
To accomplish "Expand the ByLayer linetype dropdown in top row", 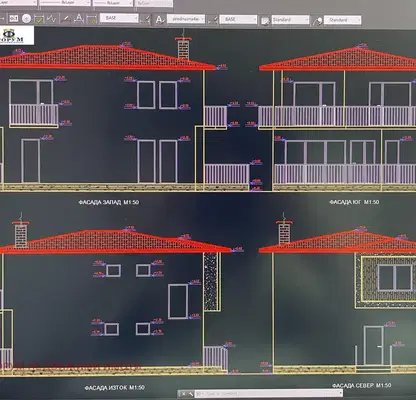I will coord(65,2).
